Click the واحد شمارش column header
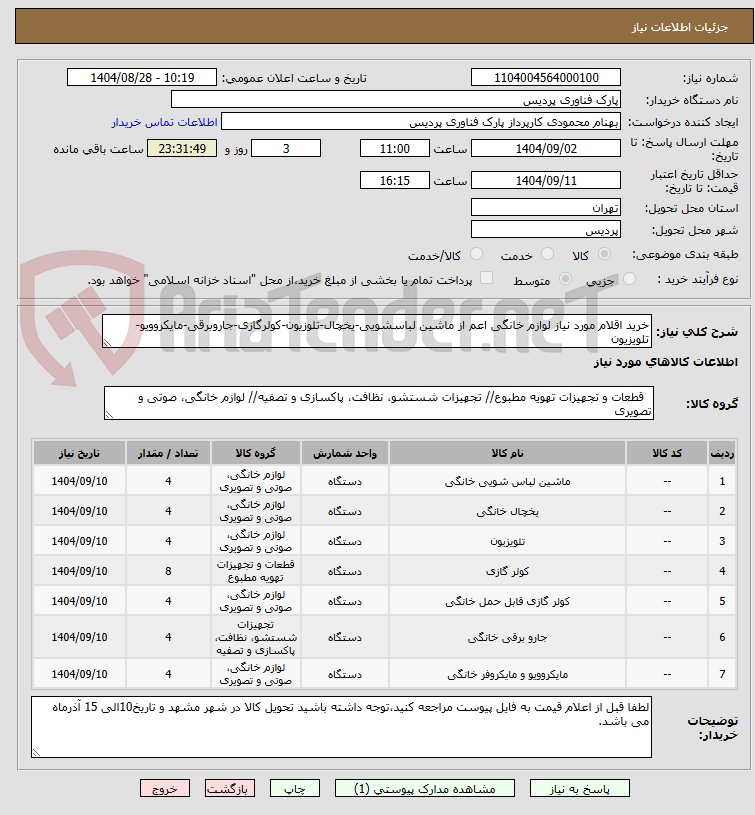 pos(345,453)
